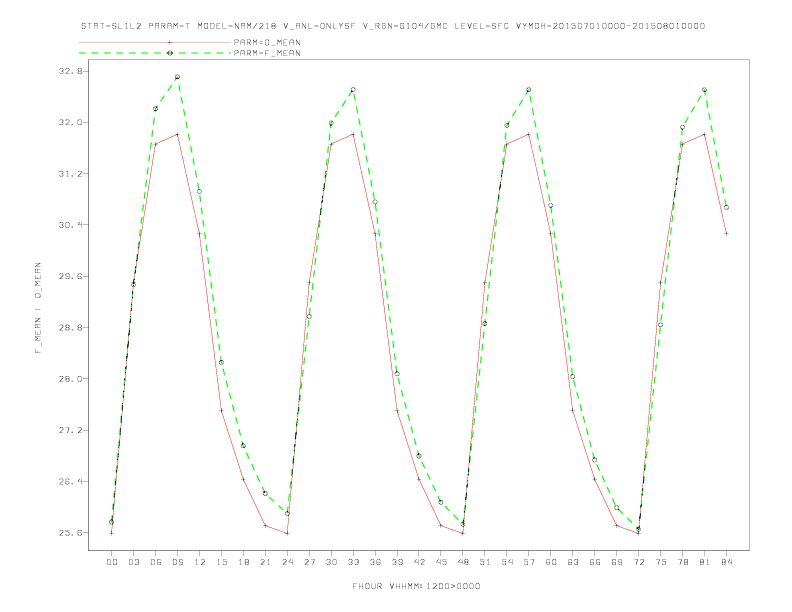Click the x-axis tick label 36
The height and width of the screenshot is (612, 792).
pos(375,562)
